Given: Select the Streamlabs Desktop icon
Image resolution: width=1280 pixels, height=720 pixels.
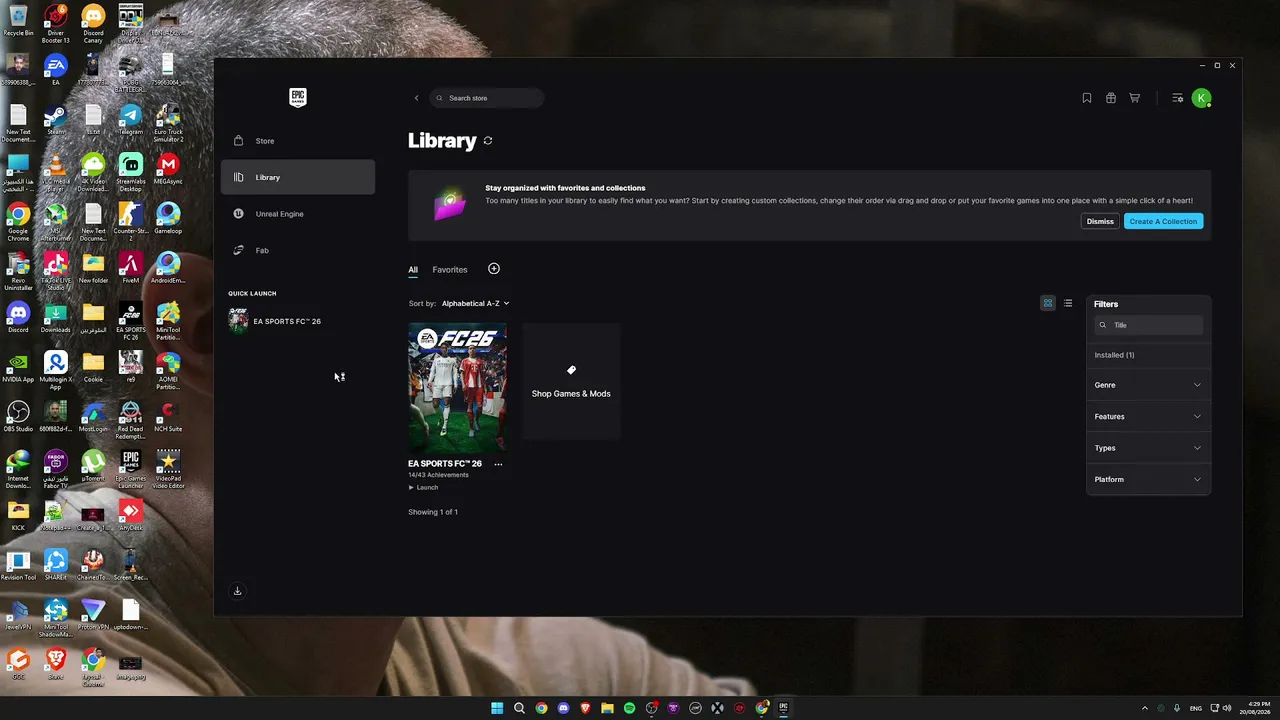Looking at the screenshot, I should point(131,173).
